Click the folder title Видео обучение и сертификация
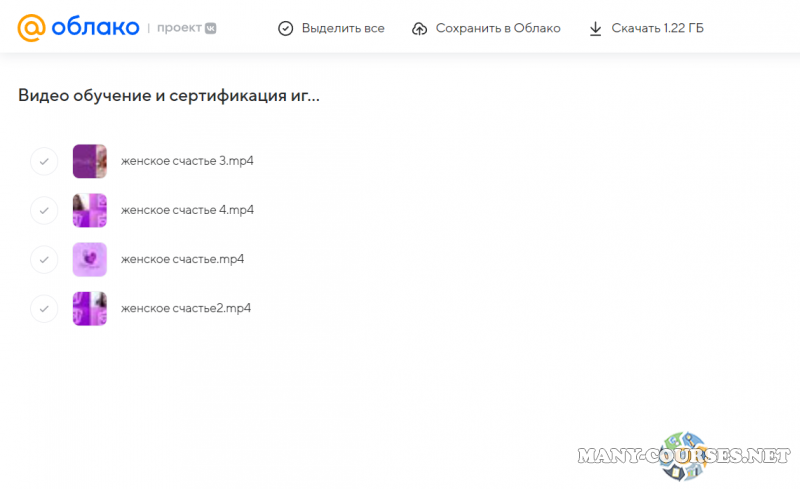Image resolution: width=800 pixels, height=489 pixels. 169,96
